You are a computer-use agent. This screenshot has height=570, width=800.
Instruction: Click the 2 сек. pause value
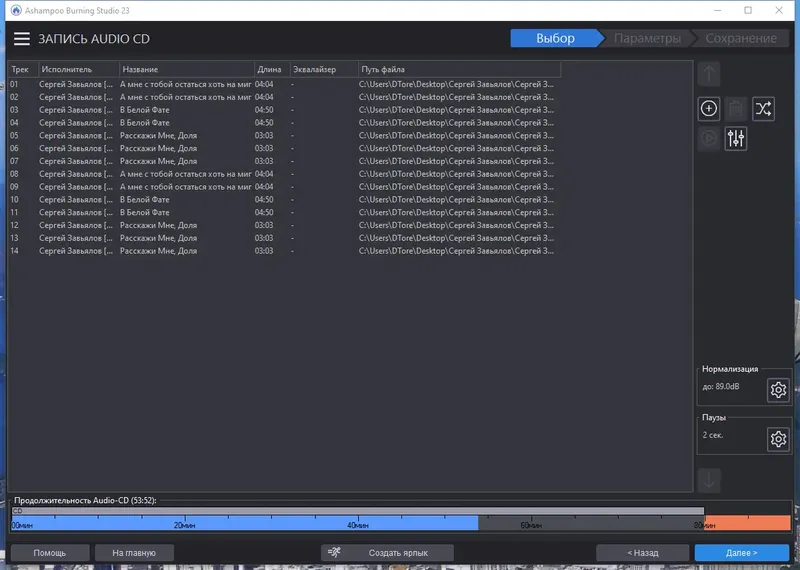[x=713, y=435]
